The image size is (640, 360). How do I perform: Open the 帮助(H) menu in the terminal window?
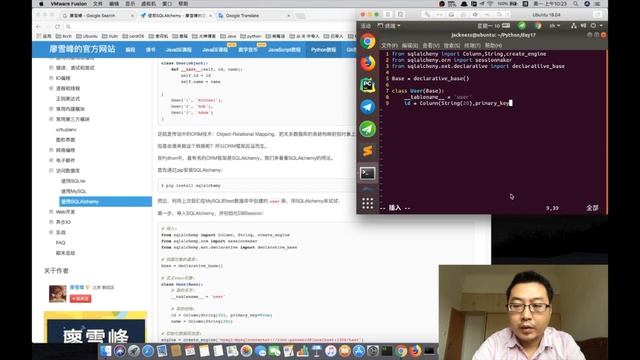coord(493,45)
